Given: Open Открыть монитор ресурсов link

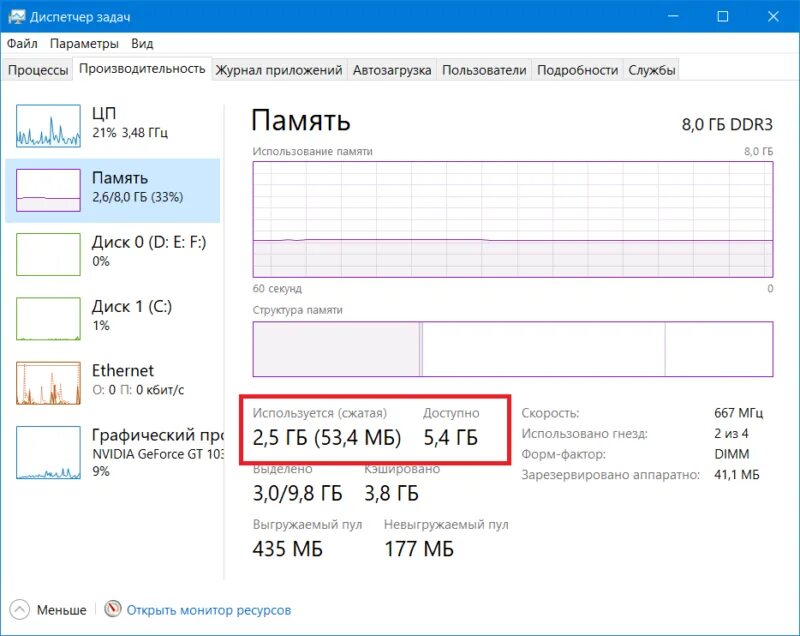Looking at the screenshot, I should click(x=209, y=610).
